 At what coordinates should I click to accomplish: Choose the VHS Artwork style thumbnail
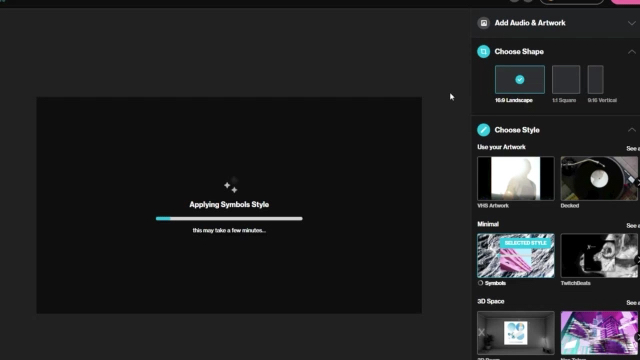coord(516,178)
